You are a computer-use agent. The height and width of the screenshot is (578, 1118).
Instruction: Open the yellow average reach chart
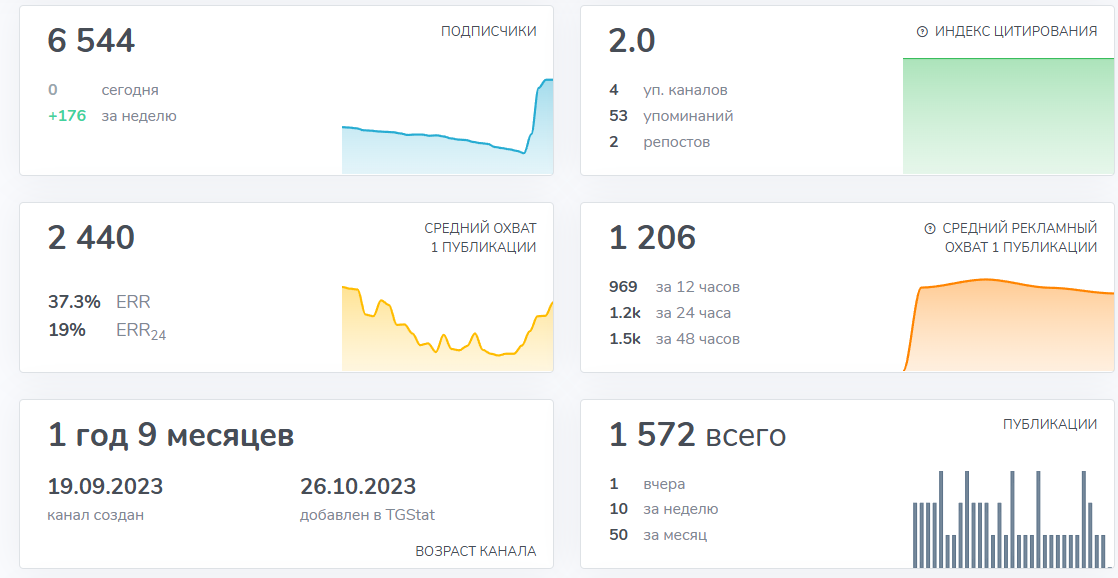(x=447, y=328)
